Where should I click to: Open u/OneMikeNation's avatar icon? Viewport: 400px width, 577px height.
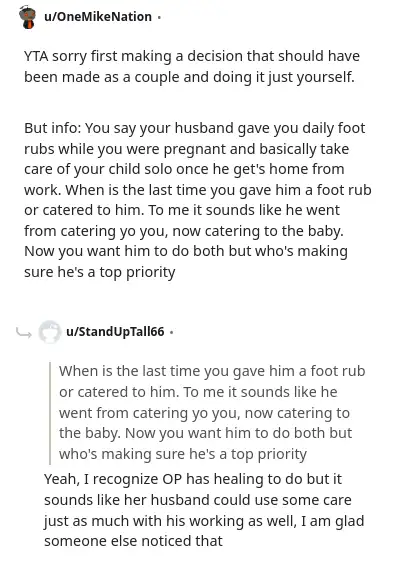[x=28, y=17]
